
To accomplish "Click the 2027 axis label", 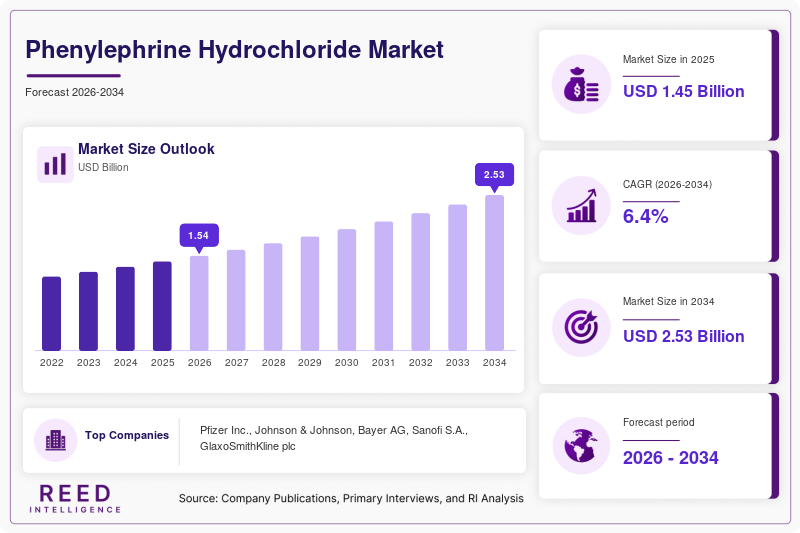I will point(236,363).
